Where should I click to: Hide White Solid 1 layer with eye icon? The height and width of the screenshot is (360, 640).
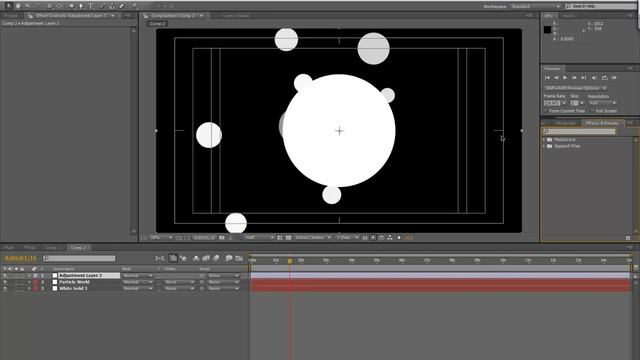point(5,289)
